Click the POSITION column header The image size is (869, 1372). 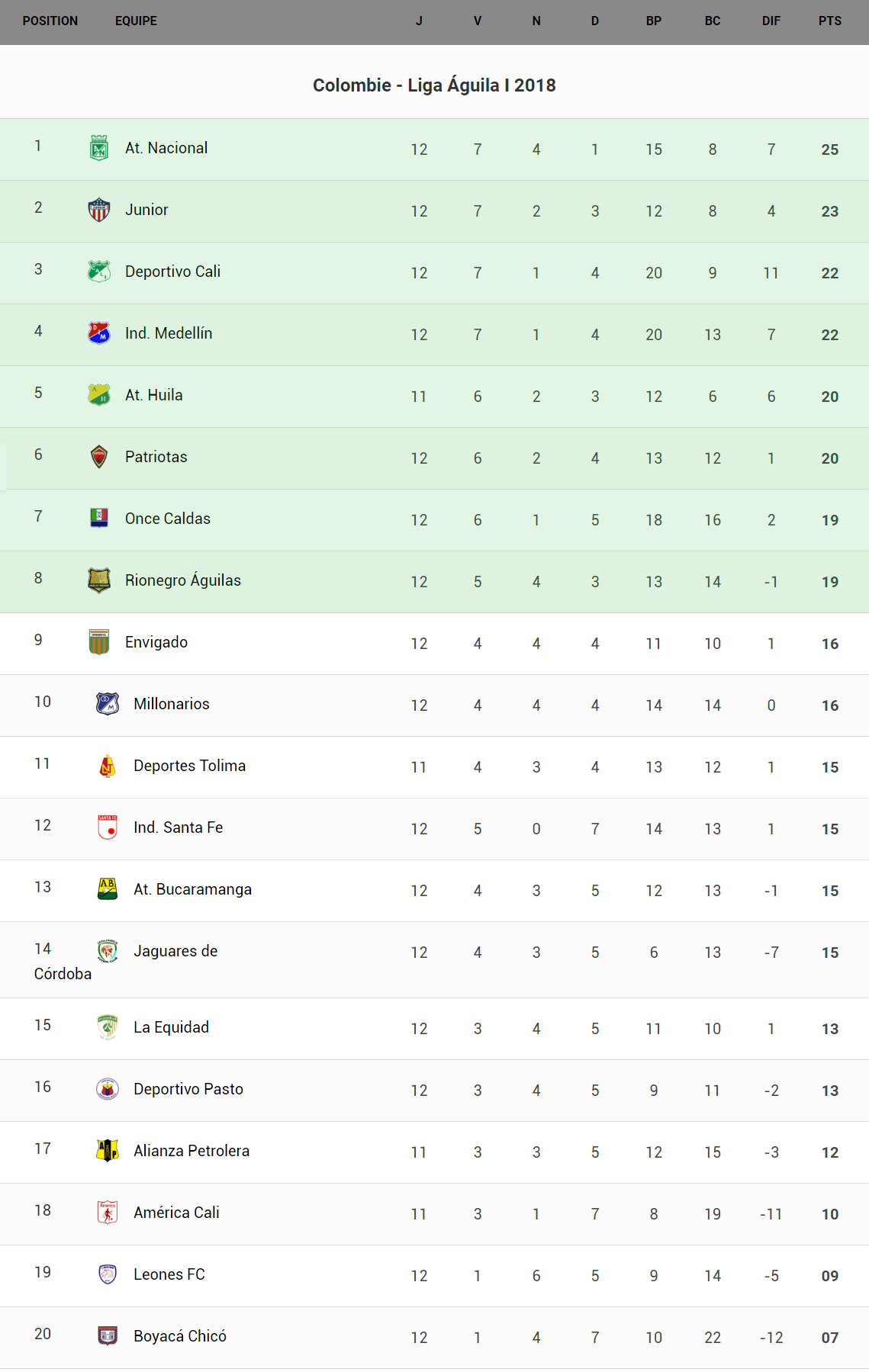coord(50,21)
